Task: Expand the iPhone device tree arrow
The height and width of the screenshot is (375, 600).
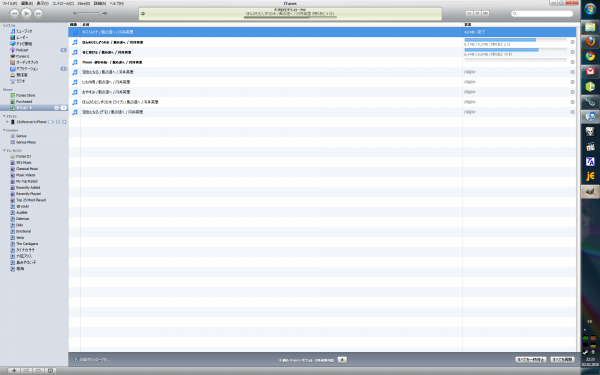Action: [x=7, y=122]
